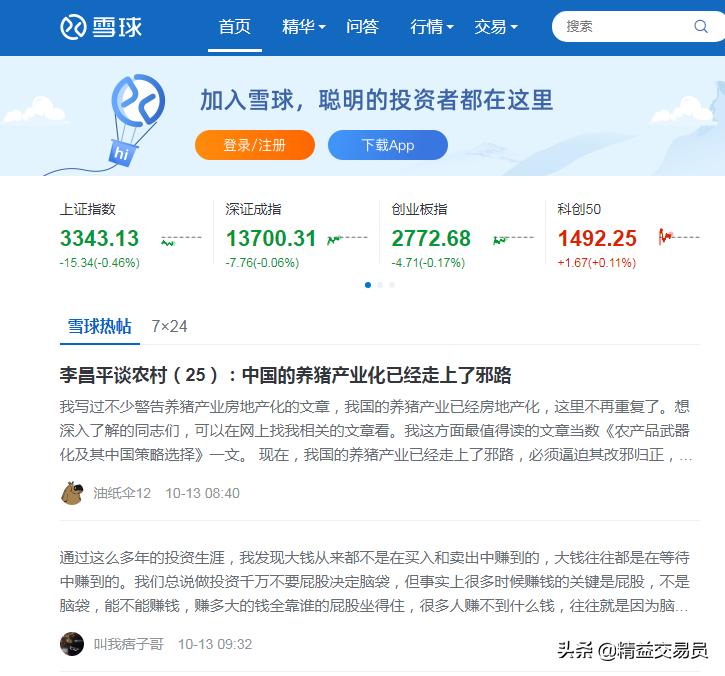Switch to the 7×24 tab
This screenshot has height=676, width=725.
pos(170,326)
